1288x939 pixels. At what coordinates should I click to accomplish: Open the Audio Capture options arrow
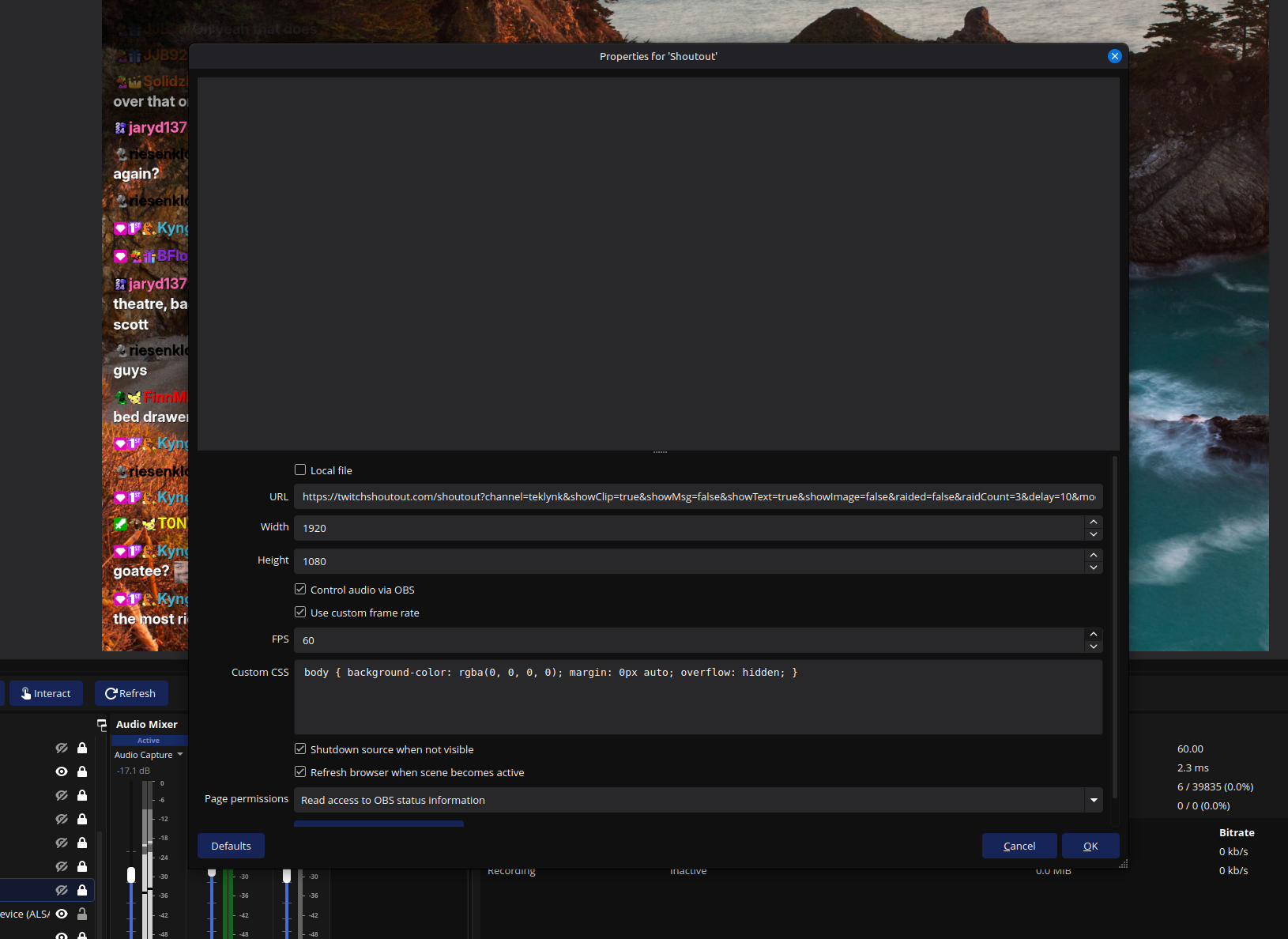[180, 755]
